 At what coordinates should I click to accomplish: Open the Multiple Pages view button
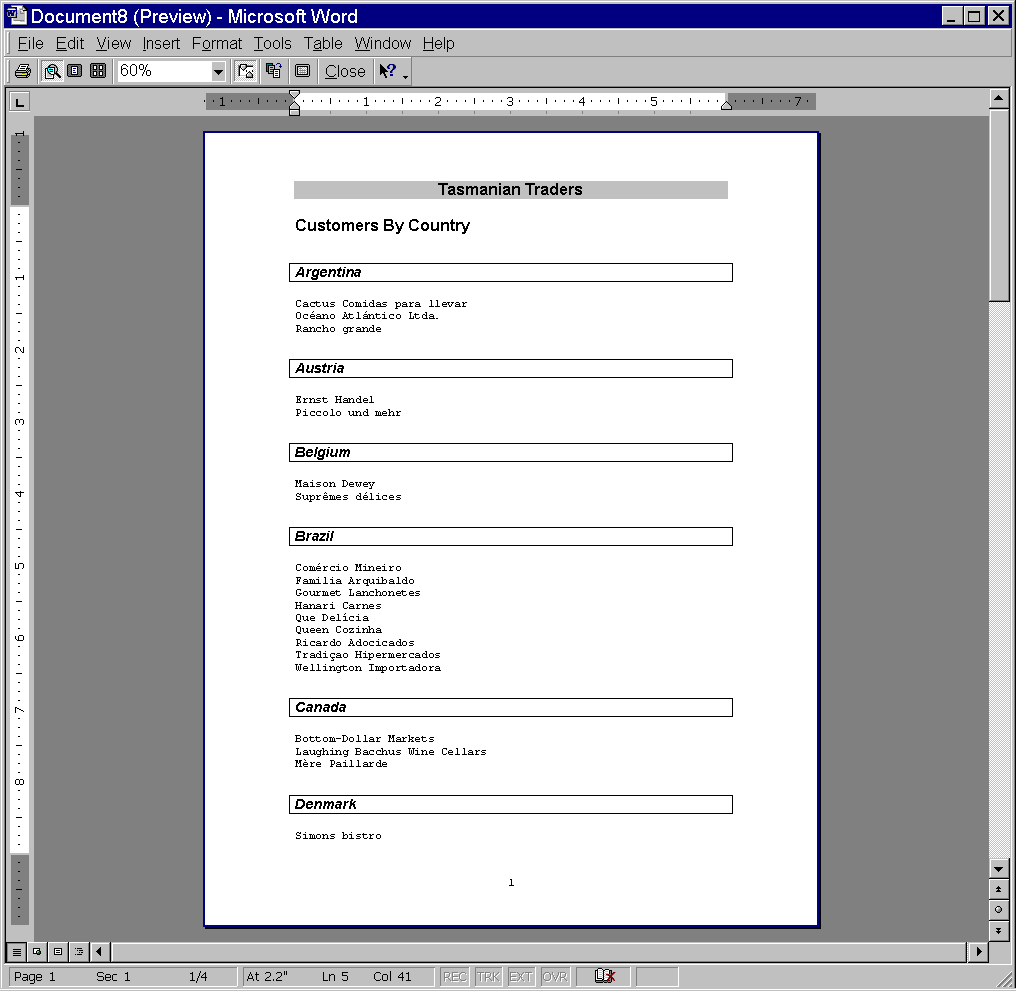(98, 71)
